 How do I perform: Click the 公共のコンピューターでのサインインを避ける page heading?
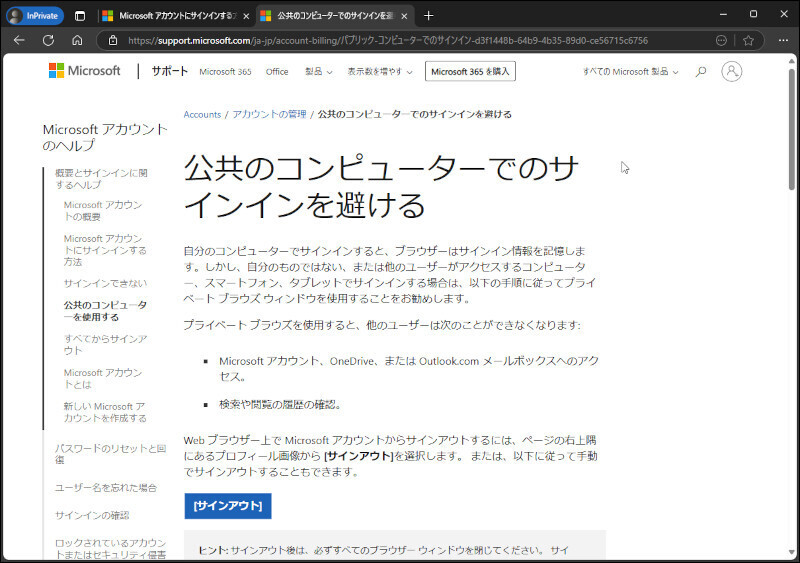(381, 186)
